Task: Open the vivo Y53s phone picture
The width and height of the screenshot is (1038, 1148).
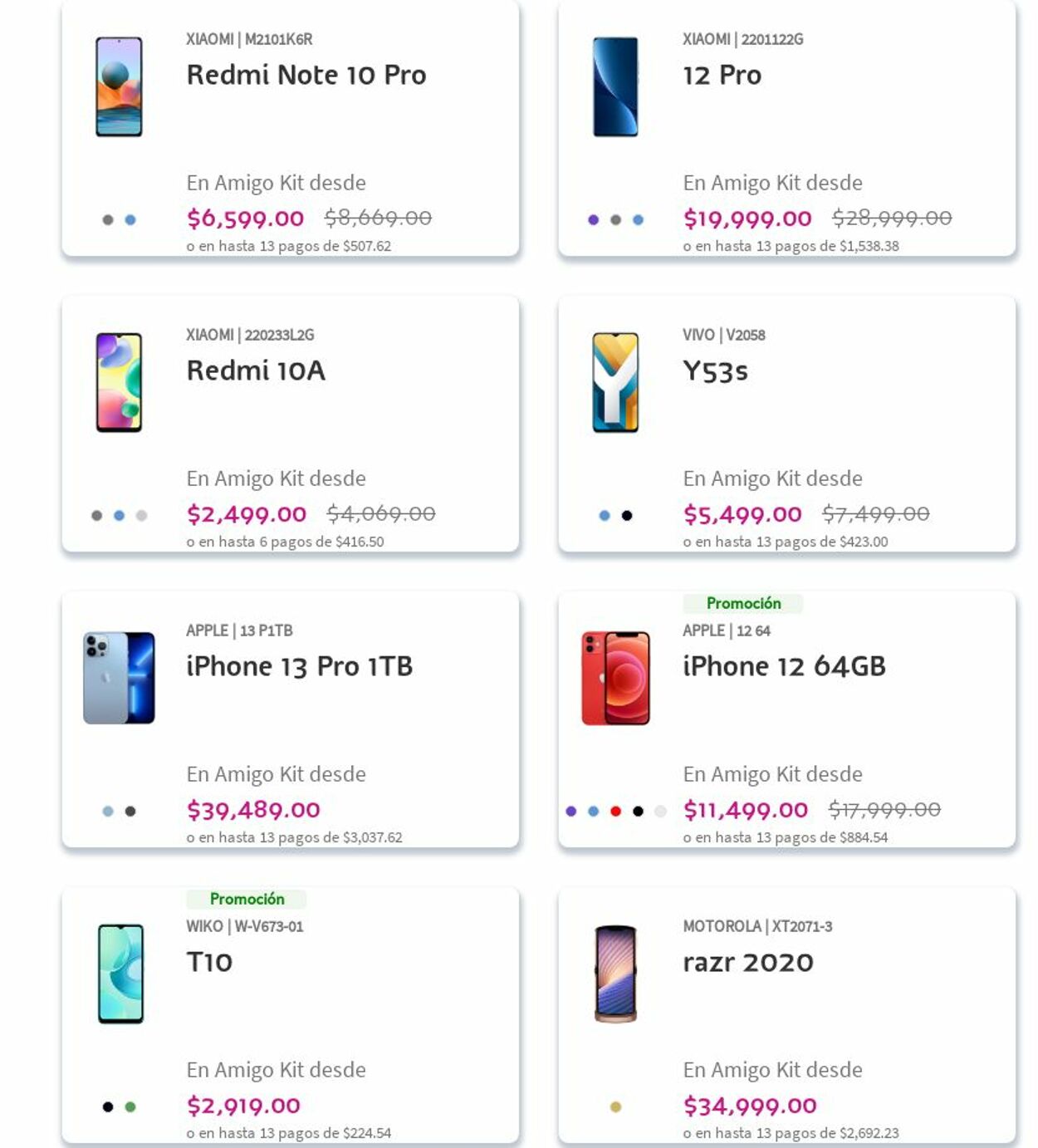Action: pos(615,383)
